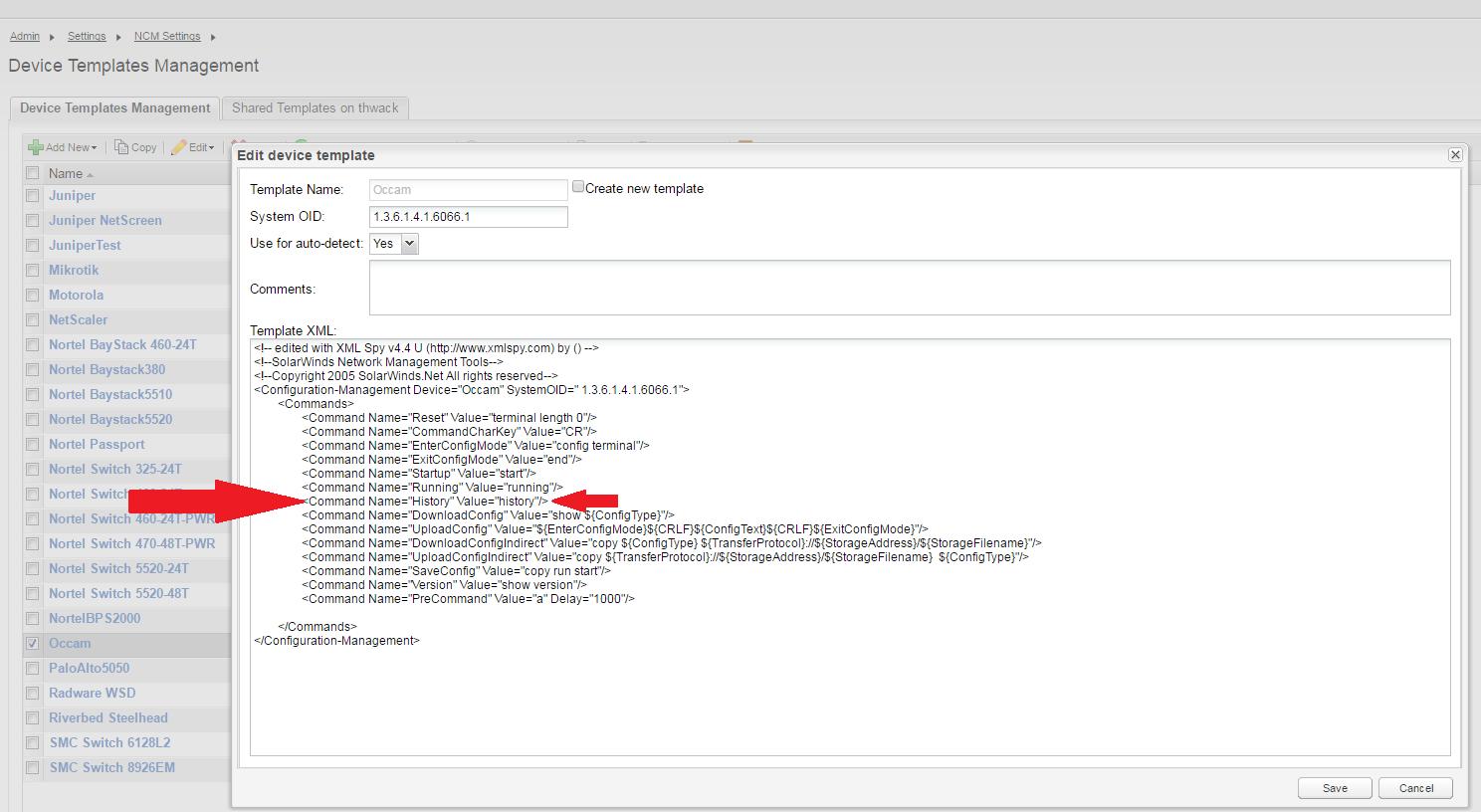Check the Motorola checkbox
This screenshot has height=812, width=1481.
(x=33, y=296)
